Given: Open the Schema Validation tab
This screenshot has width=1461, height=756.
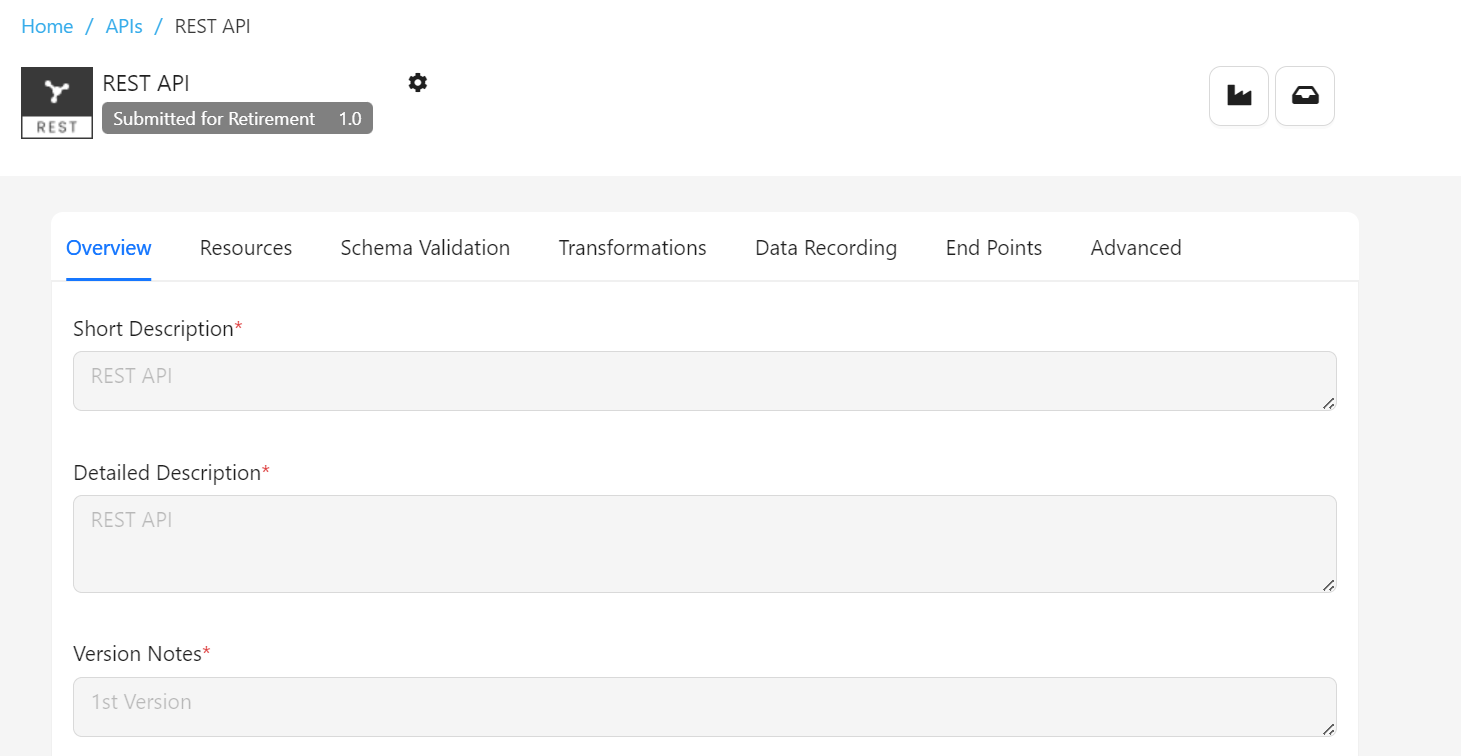Looking at the screenshot, I should [x=425, y=248].
